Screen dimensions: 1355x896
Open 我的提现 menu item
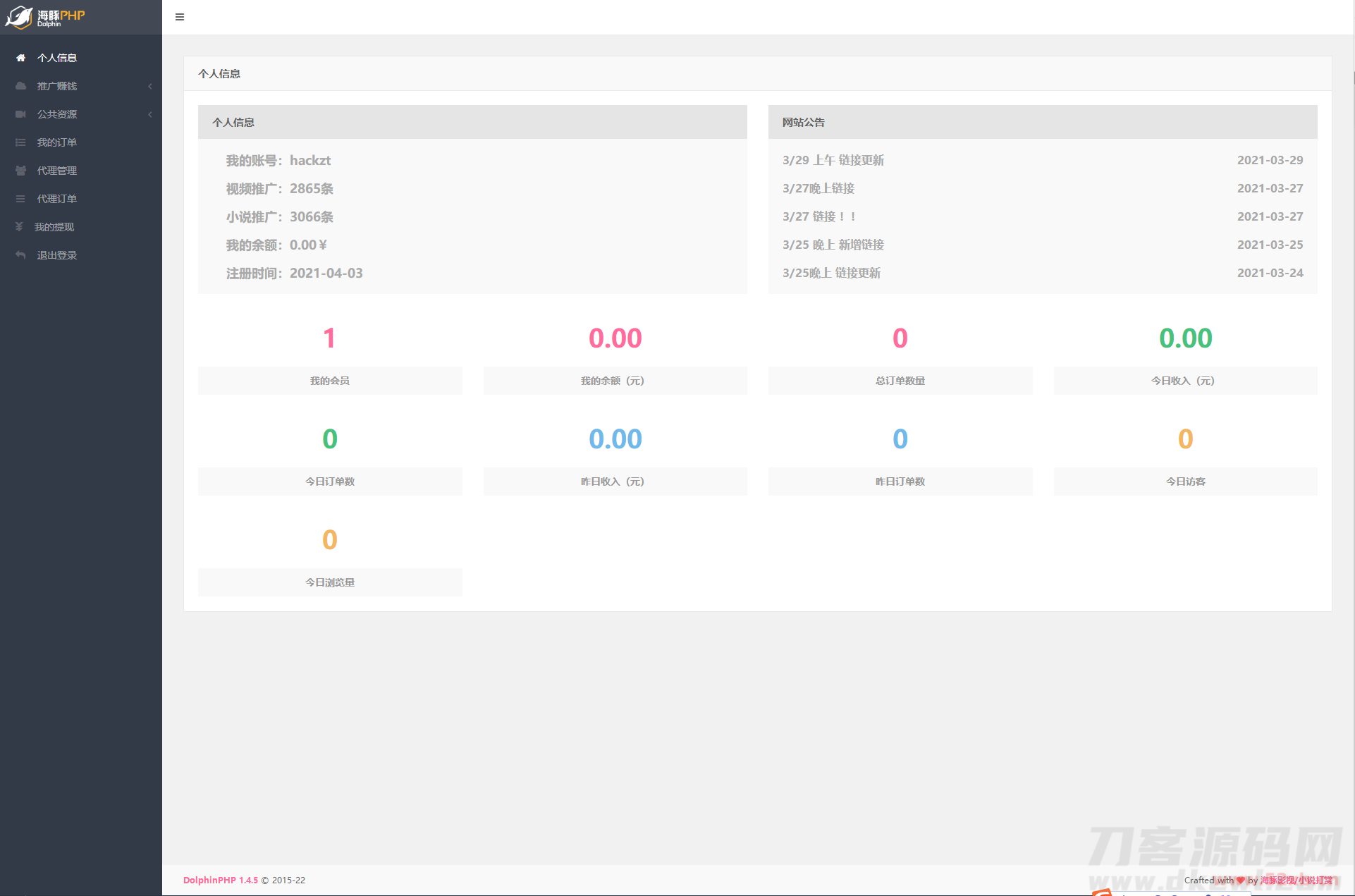pos(54,227)
